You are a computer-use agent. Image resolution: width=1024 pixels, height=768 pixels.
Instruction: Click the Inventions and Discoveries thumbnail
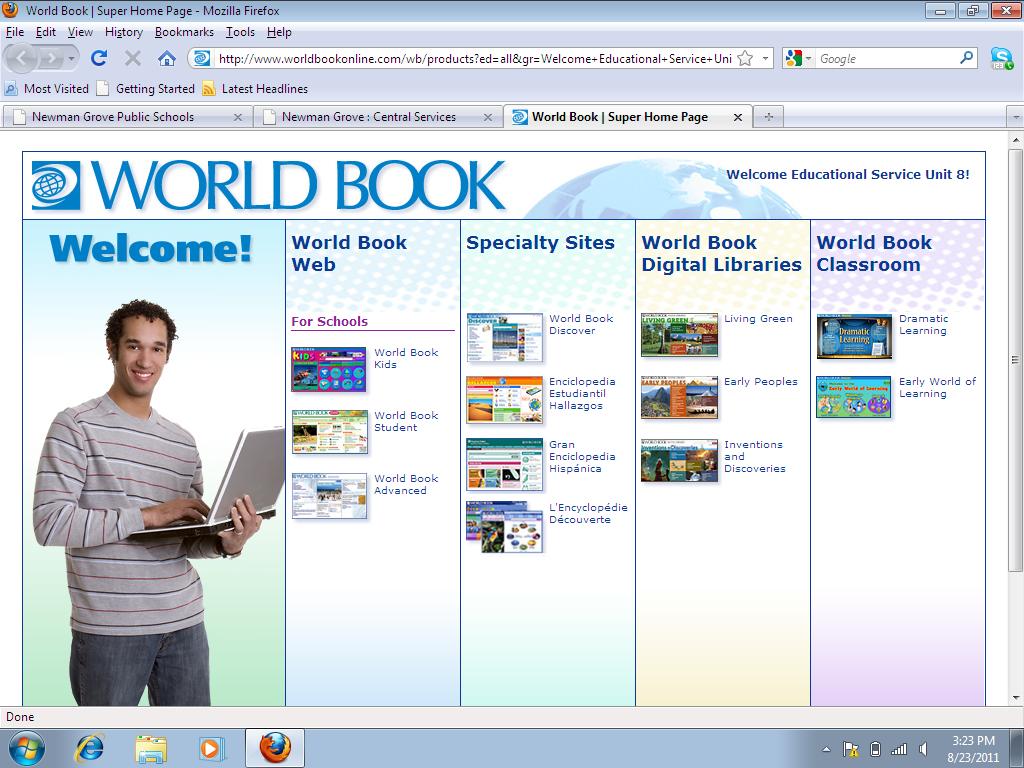pyautogui.click(x=679, y=460)
